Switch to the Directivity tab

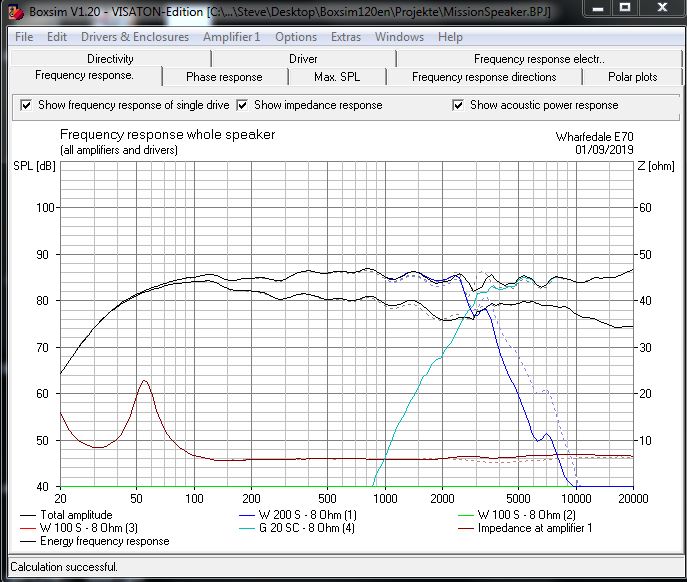(x=110, y=59)
